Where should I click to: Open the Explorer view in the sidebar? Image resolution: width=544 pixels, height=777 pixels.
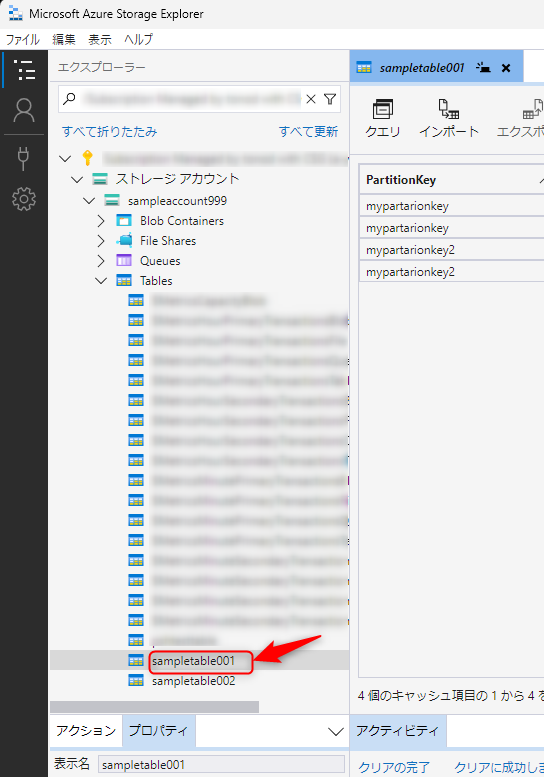click(24, 69)
